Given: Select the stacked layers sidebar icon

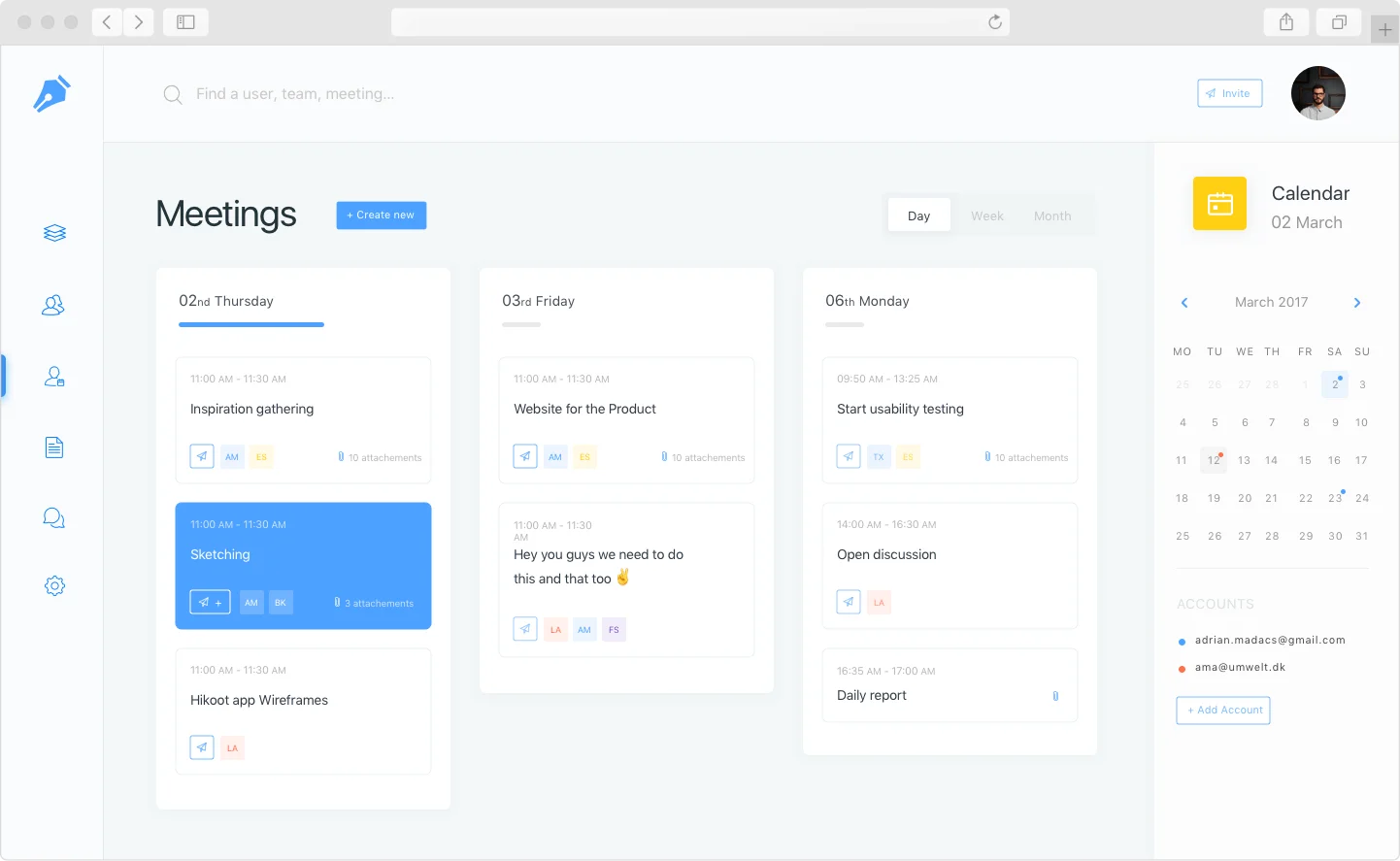Looking at the screenshot, I should point(53,232).
